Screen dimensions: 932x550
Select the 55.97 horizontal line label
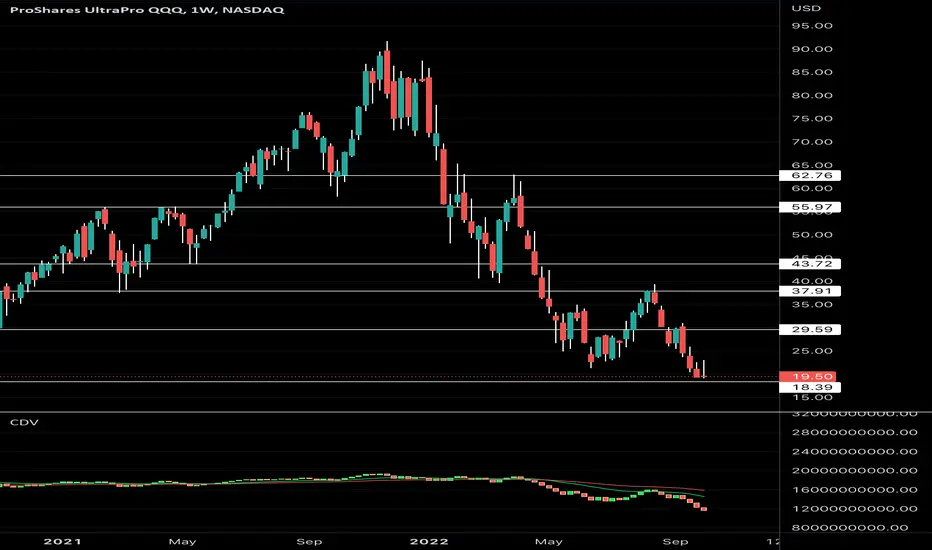pos(810,208)
